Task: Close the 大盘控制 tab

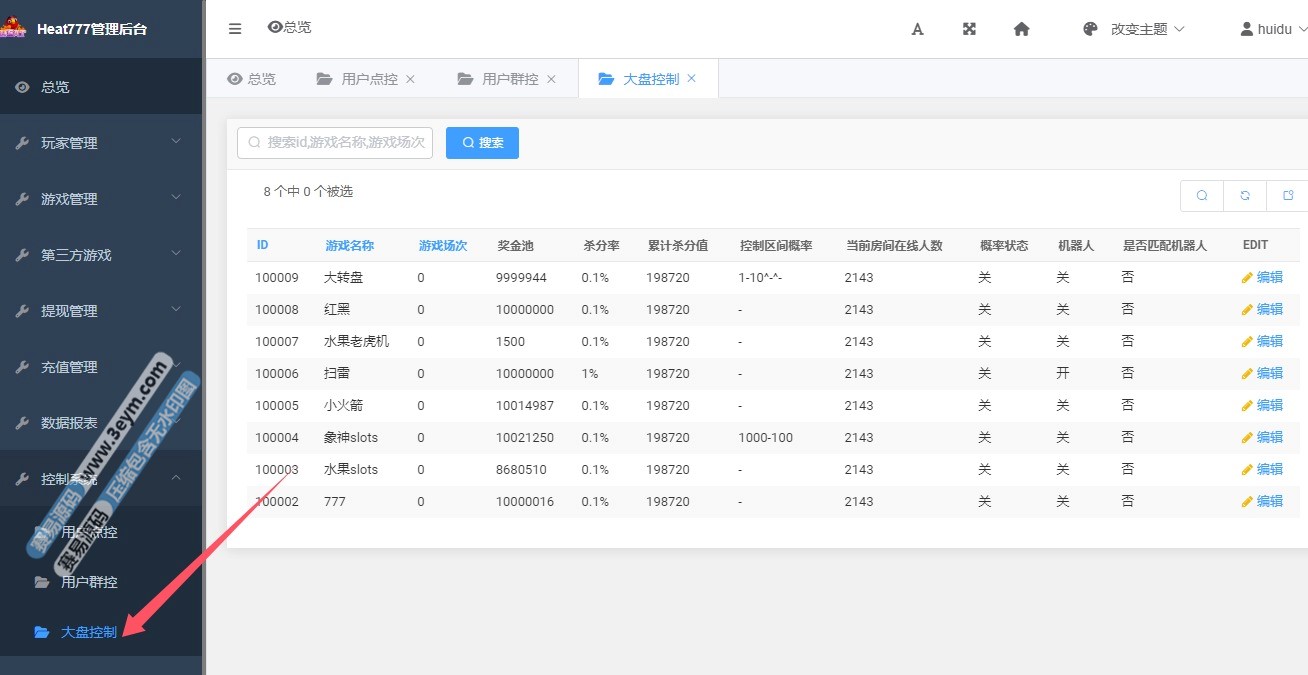Action: pos(691,78)
